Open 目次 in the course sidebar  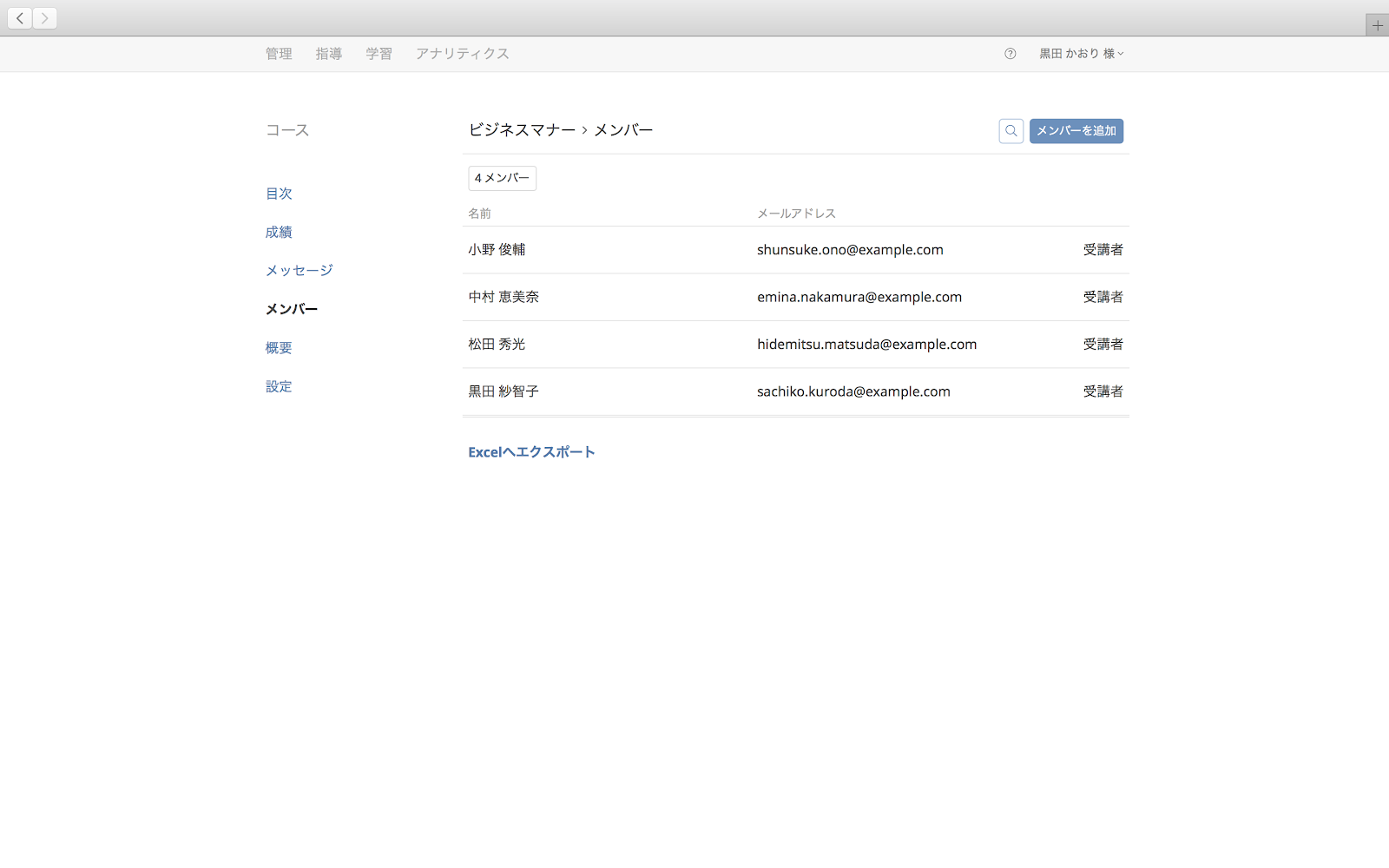[x=279, y=194]
